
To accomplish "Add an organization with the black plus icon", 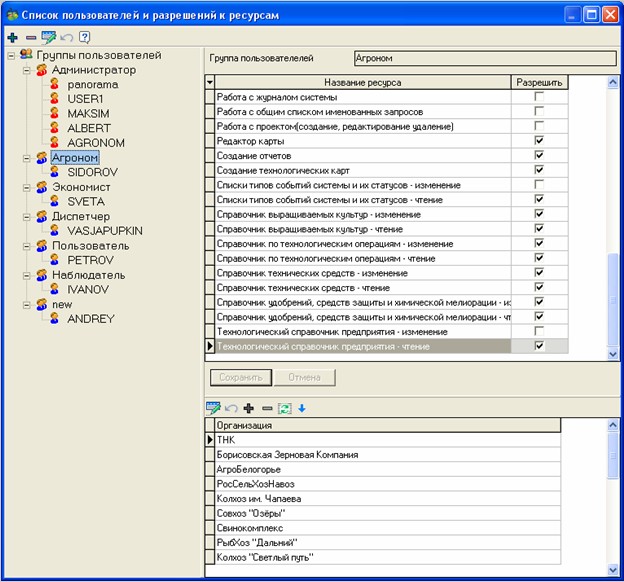I will click(248, 408).
